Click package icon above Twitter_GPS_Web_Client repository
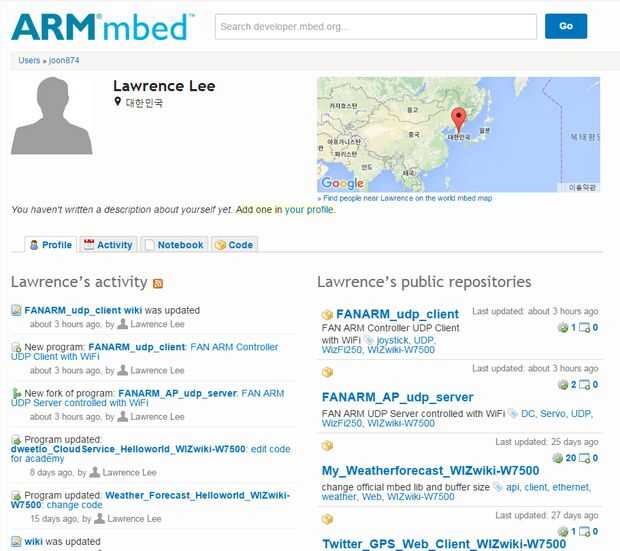620x551 pixels. pos(327,519)
